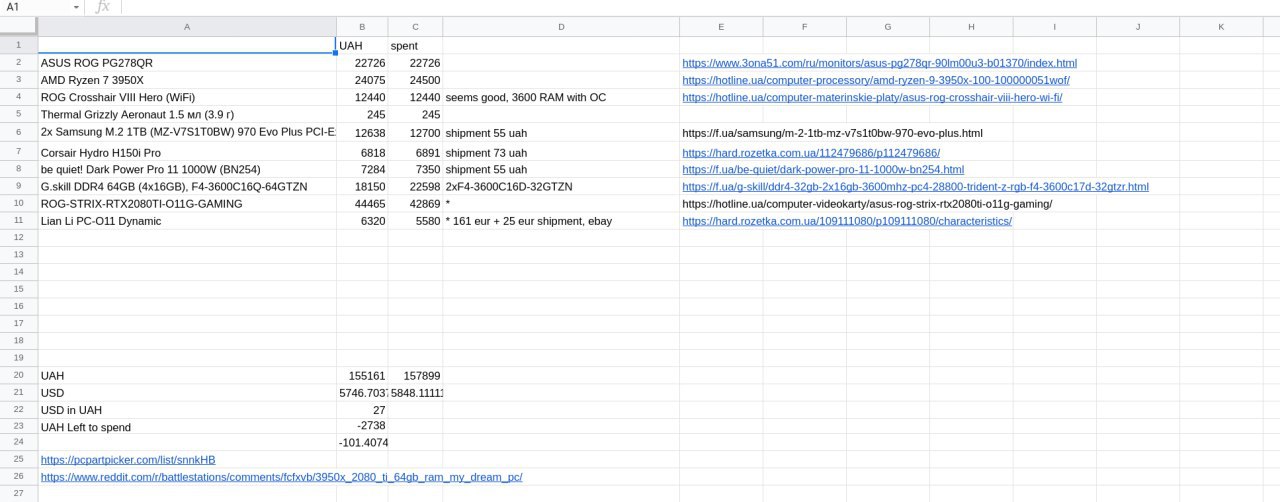Click the Name Box showing A1
The width and height of the screenshot is (1280, 502).
click(35, 7)
